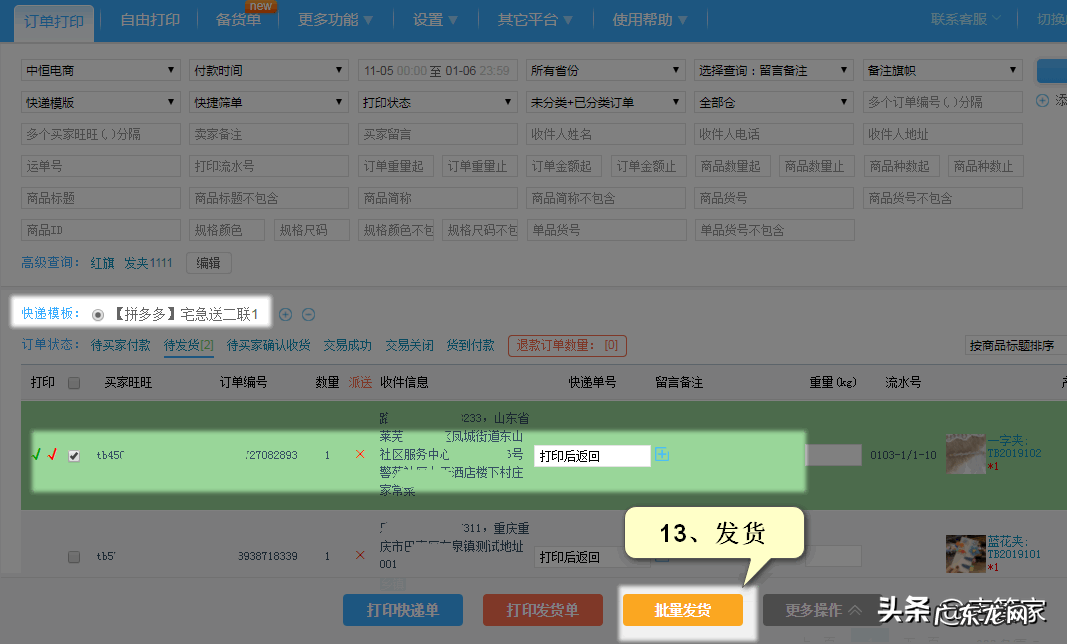Click the red X on the first order row
1067x644 pixels.
[x=360, y=454]
